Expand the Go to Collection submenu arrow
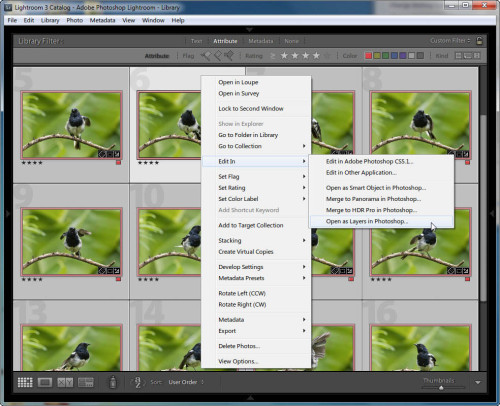This screenshot has width=500, height=406. (304, 146)
